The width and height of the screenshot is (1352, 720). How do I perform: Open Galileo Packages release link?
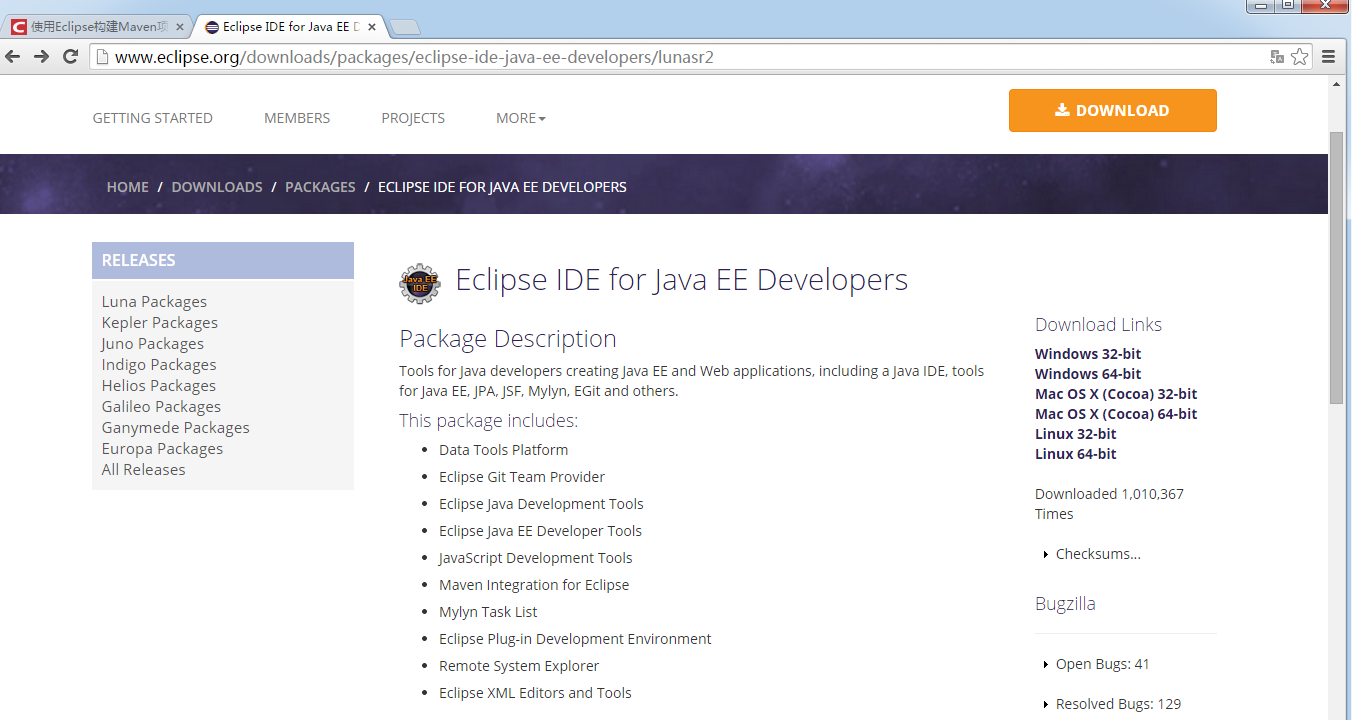click(162, 407)
